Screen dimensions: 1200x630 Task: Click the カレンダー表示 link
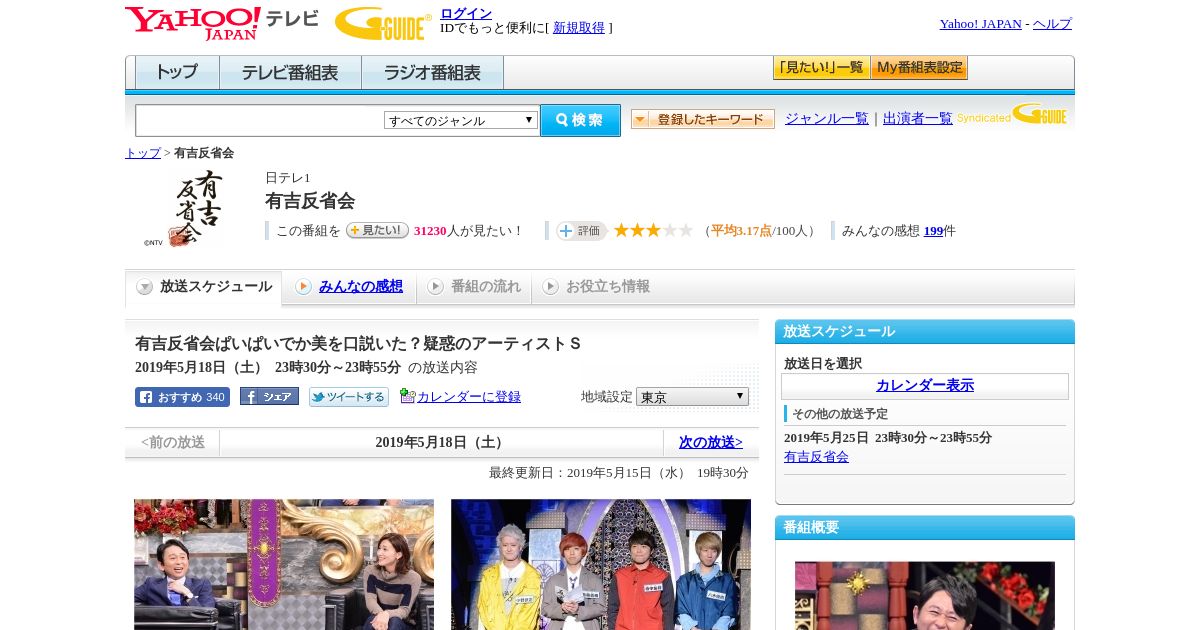(925, 386)
